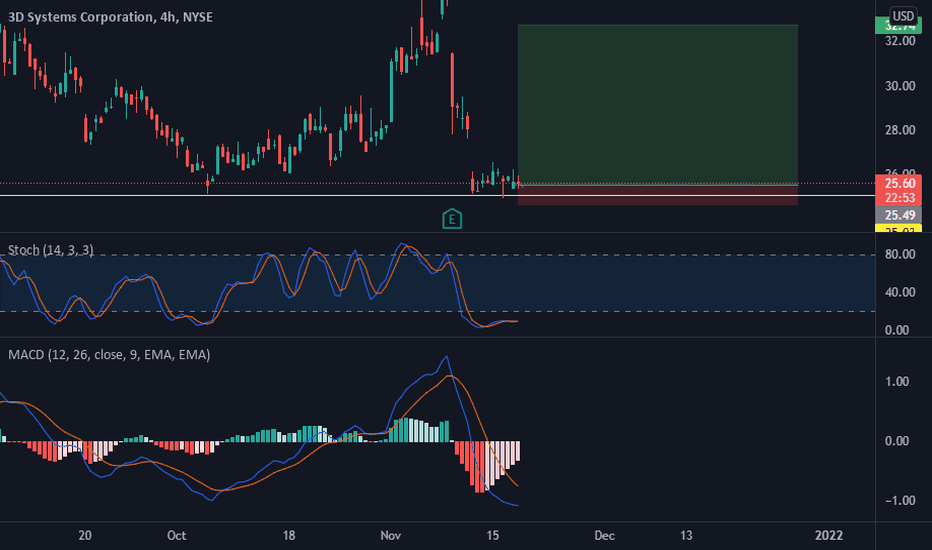This screenshot has width=932, height=550.
Task: Click the '18' date label on time axis
Action: click(x=289, y=536)
